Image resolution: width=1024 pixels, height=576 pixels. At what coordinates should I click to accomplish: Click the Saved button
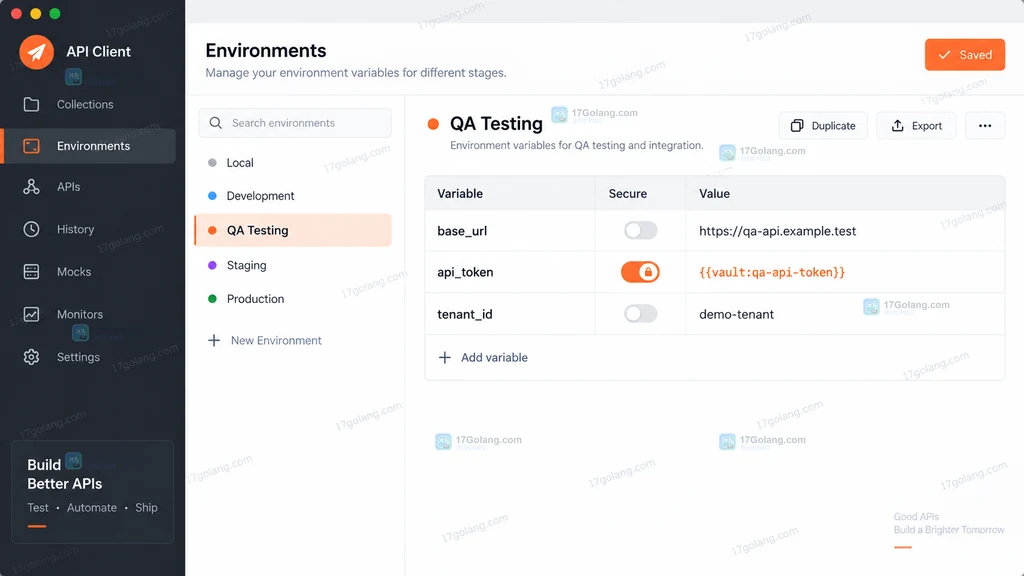tap(965, 55)
